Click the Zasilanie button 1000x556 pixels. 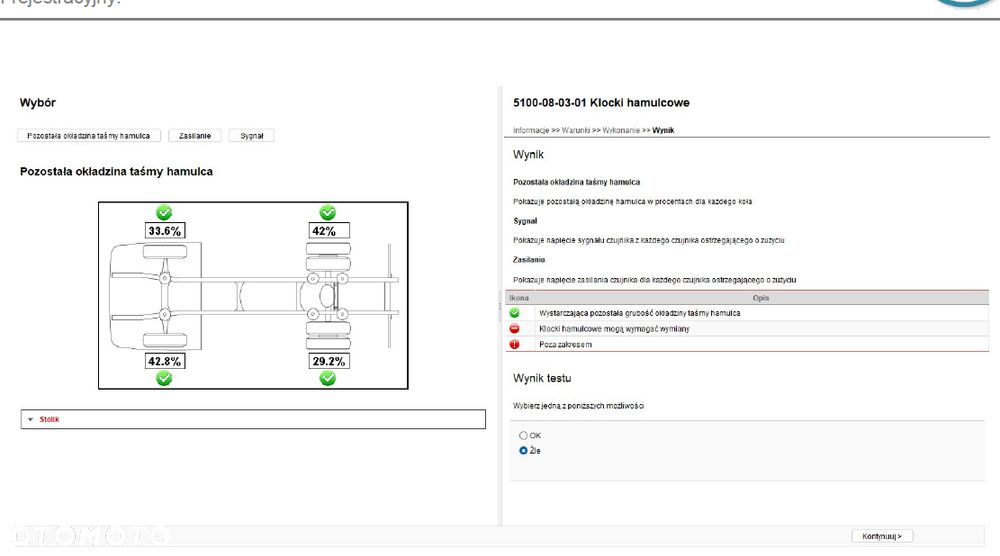point(195,136)
